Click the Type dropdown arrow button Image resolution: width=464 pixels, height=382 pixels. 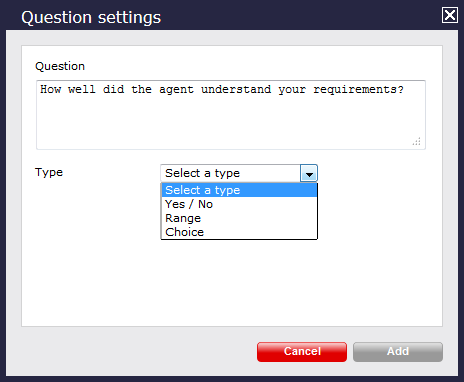click(309, 173)
